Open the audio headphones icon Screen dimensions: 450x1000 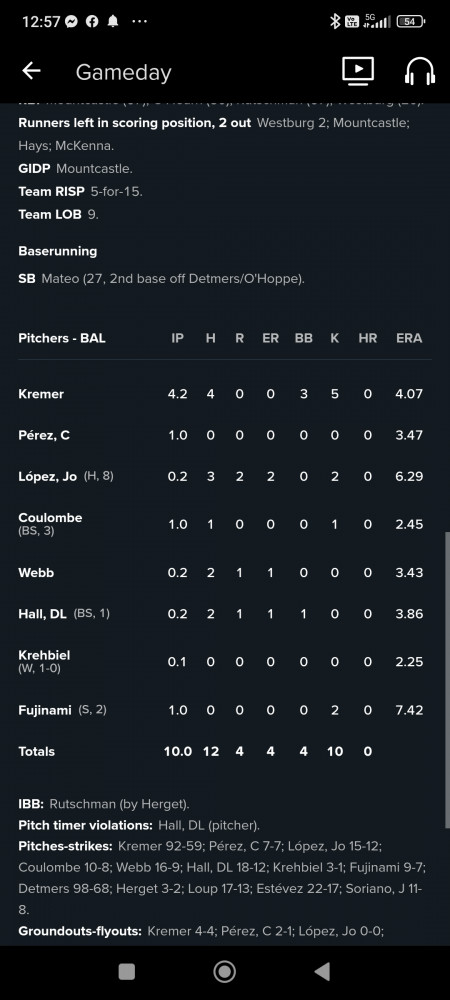click(420, 71)
